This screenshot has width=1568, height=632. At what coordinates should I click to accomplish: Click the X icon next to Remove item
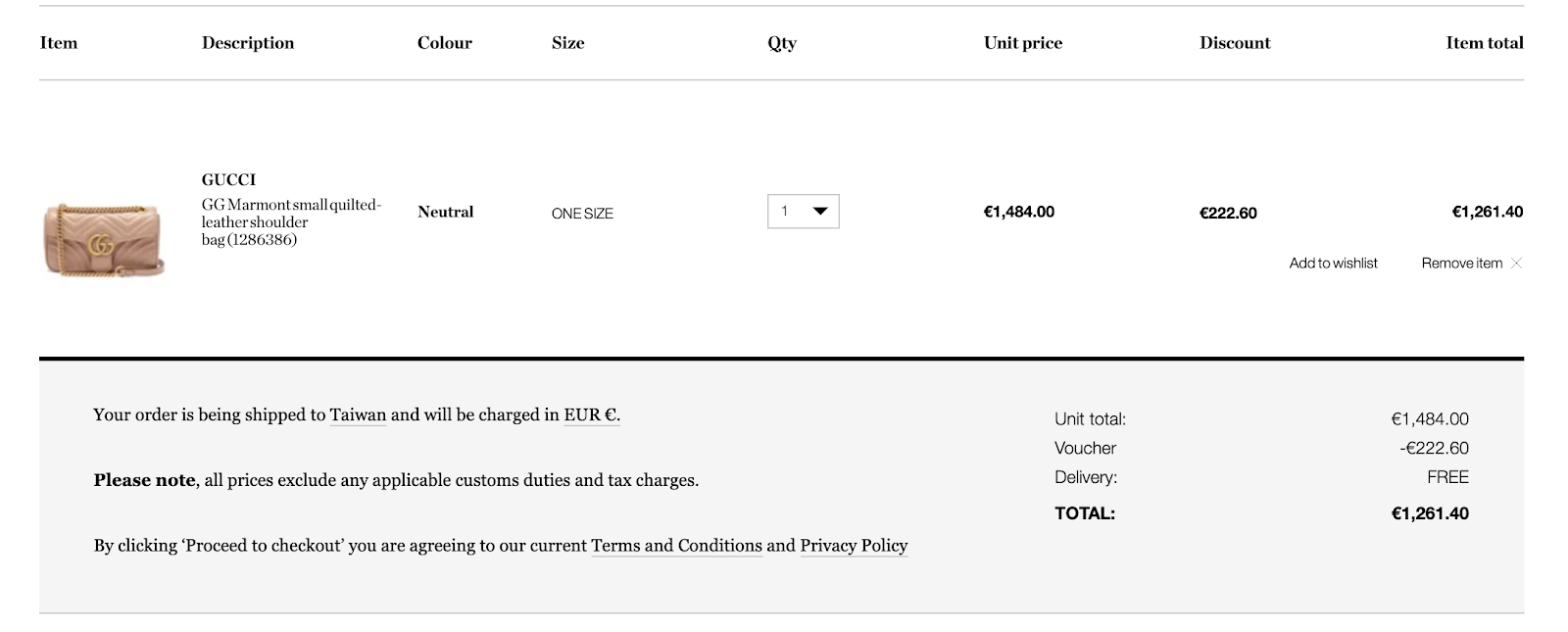coord(1516,263)
